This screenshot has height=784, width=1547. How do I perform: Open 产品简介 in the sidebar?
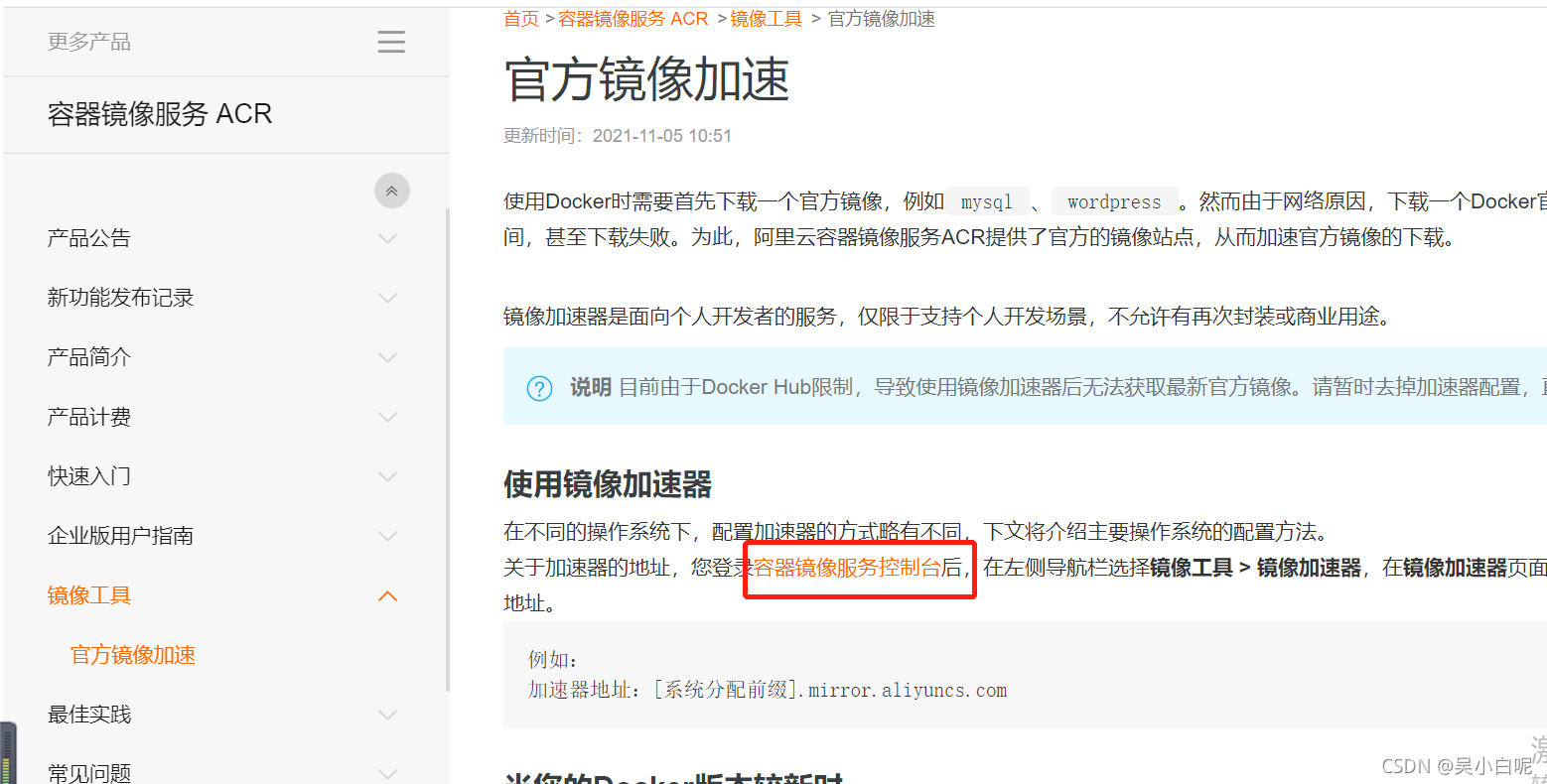tap(89, 357)
